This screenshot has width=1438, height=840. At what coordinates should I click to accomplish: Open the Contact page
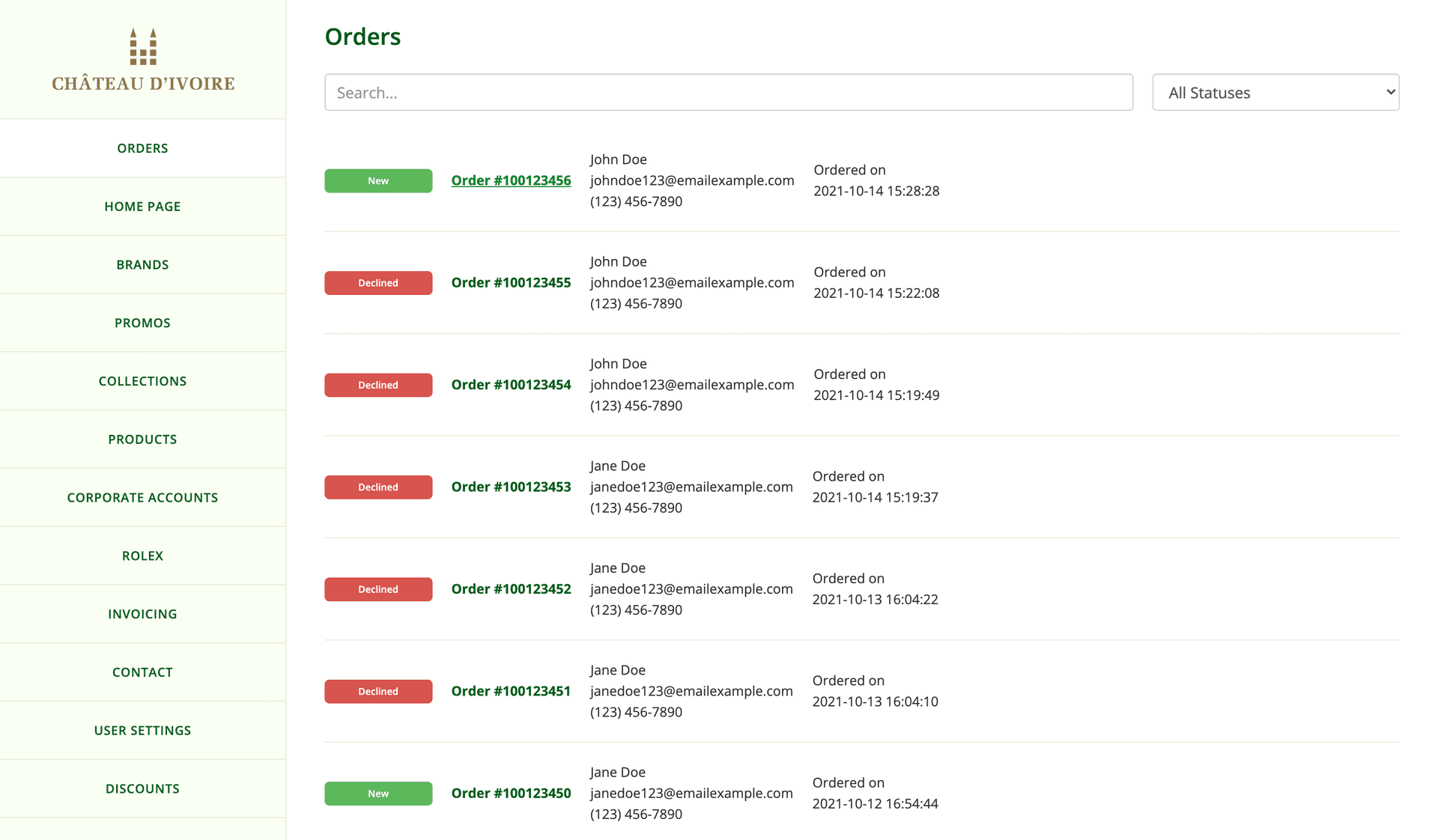142,672
